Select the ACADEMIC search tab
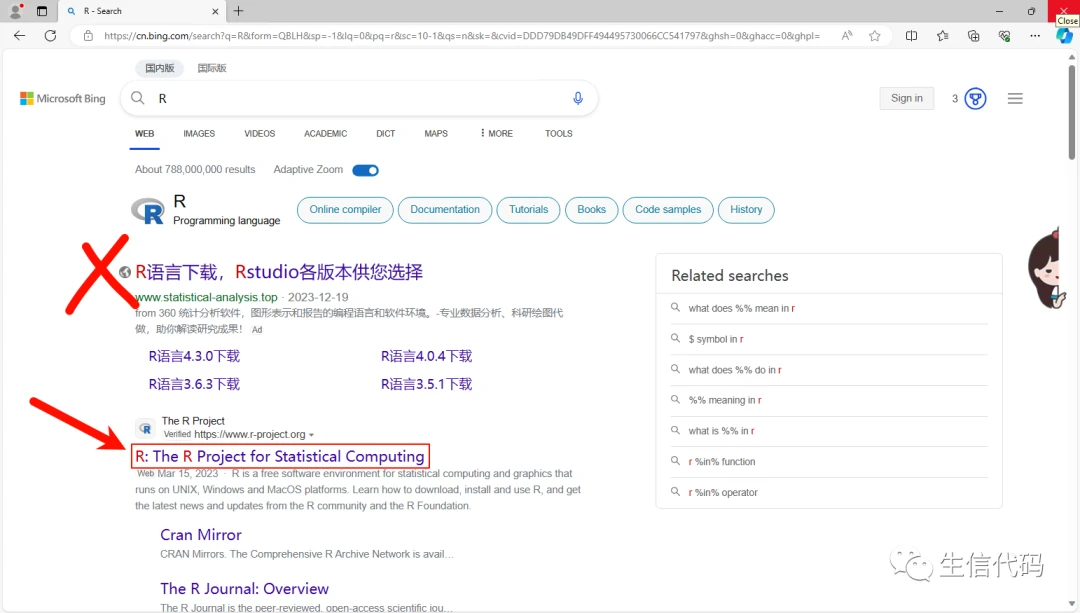Screen dimensions: 1080x613 [x=326, y=134]
